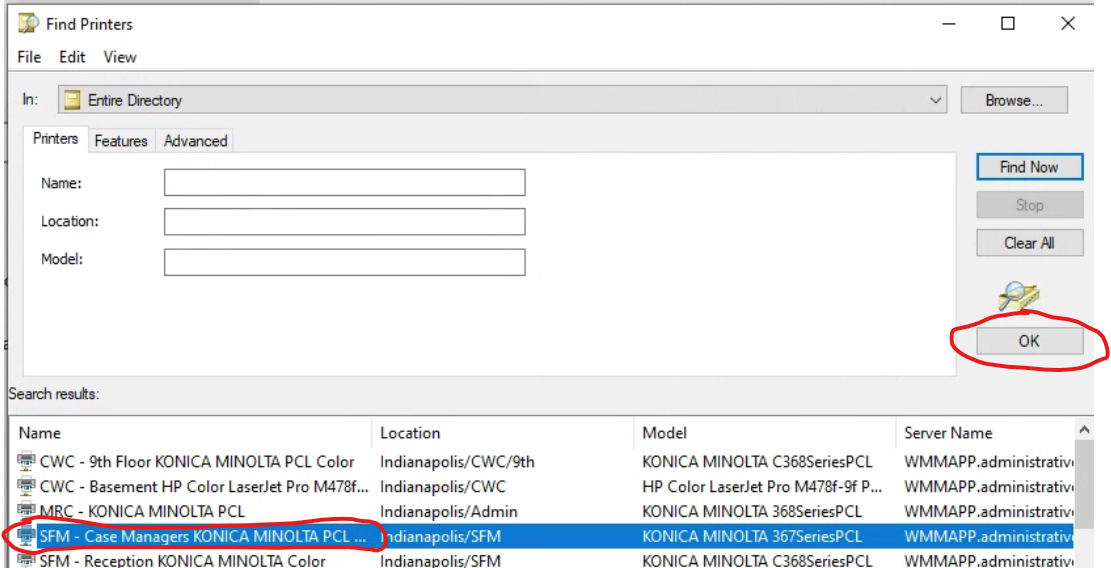Open the View menu
Image resolution: width=1111 pixels, height=568 pixels.
point(120,57)
